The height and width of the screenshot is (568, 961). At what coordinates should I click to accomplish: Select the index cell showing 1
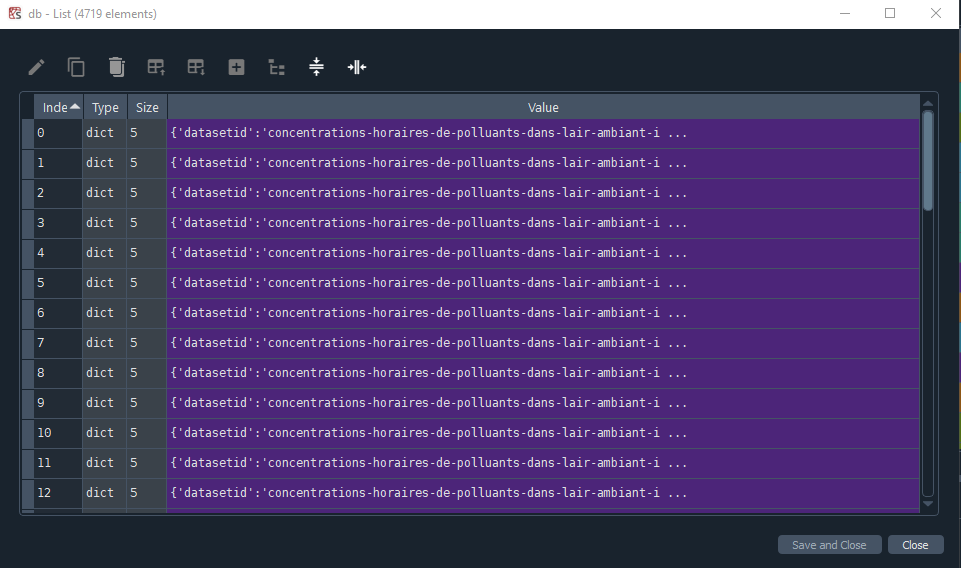(x=58, y=163)
